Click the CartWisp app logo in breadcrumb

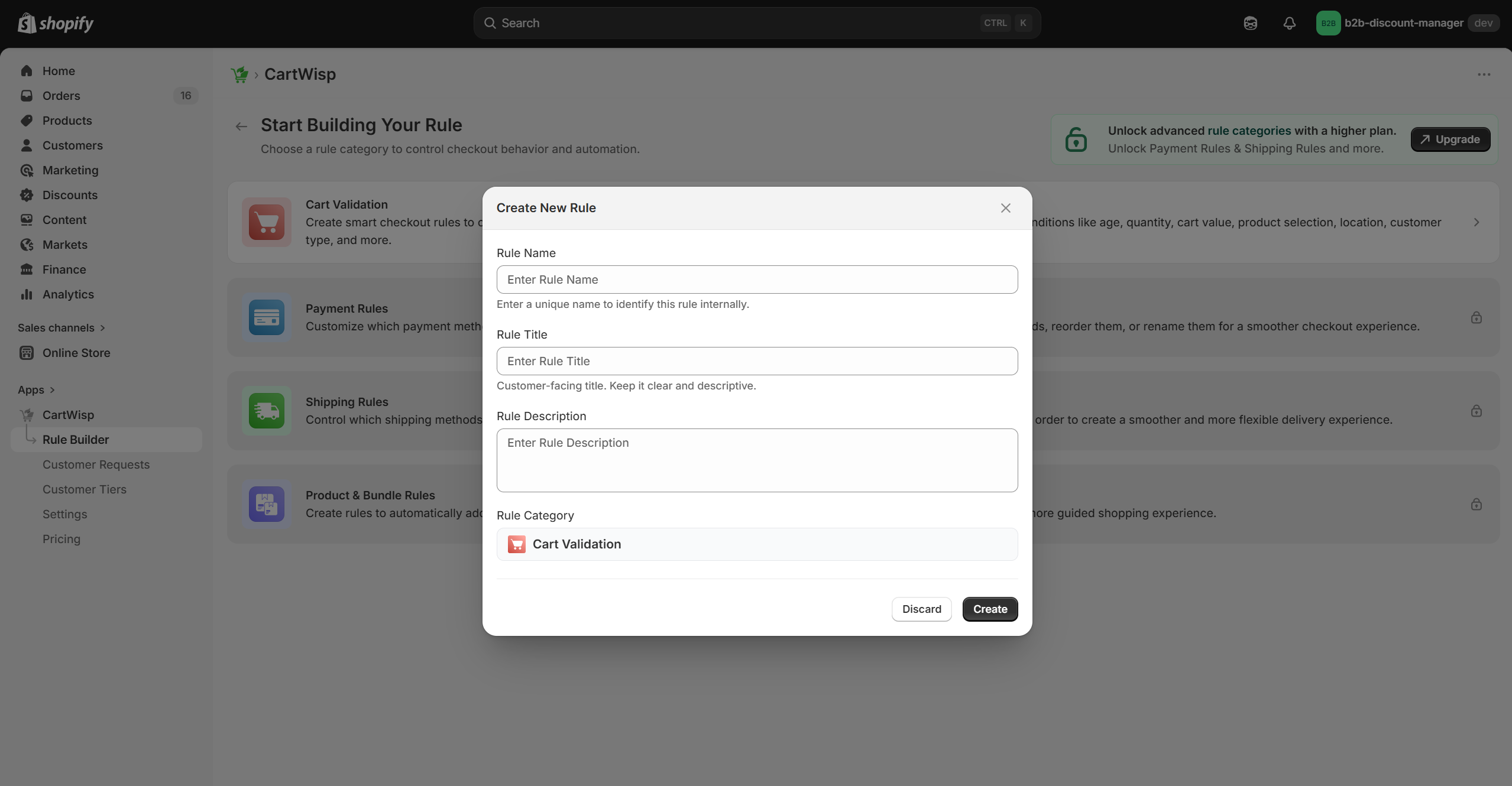(239, 74)
